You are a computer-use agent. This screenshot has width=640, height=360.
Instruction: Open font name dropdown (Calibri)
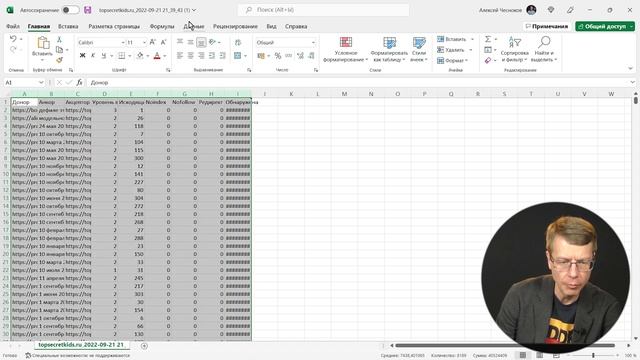122,42
